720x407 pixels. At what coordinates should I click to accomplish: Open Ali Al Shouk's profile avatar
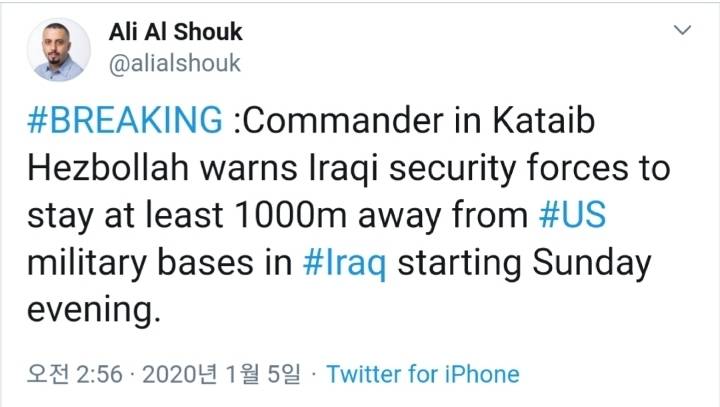point(57,49)
